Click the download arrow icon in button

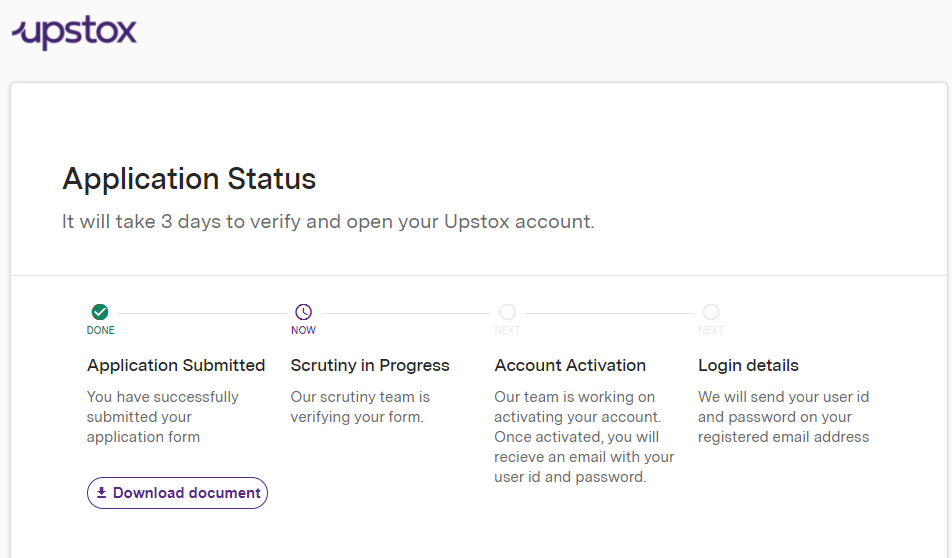[x=101, y=492]
